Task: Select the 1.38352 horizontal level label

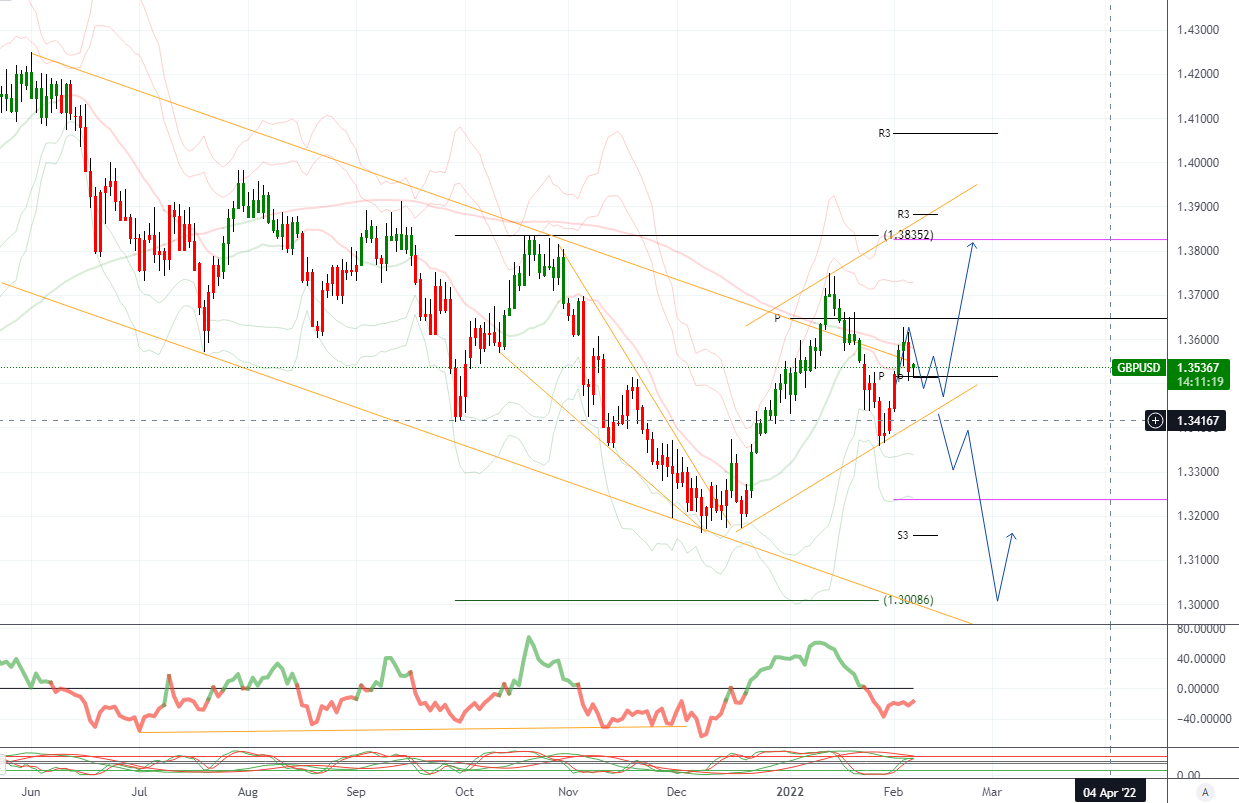Action: click(908, 235)
